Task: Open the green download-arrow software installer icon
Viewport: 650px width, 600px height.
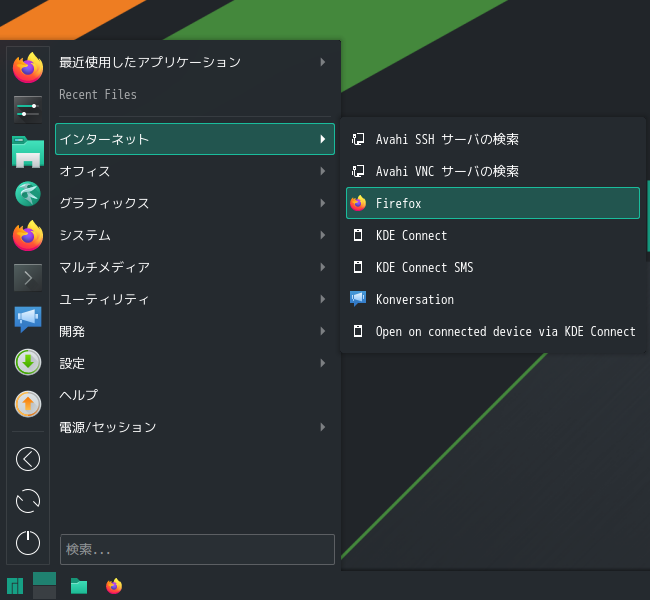Action: pyautogui.click(x=28, y=362)
